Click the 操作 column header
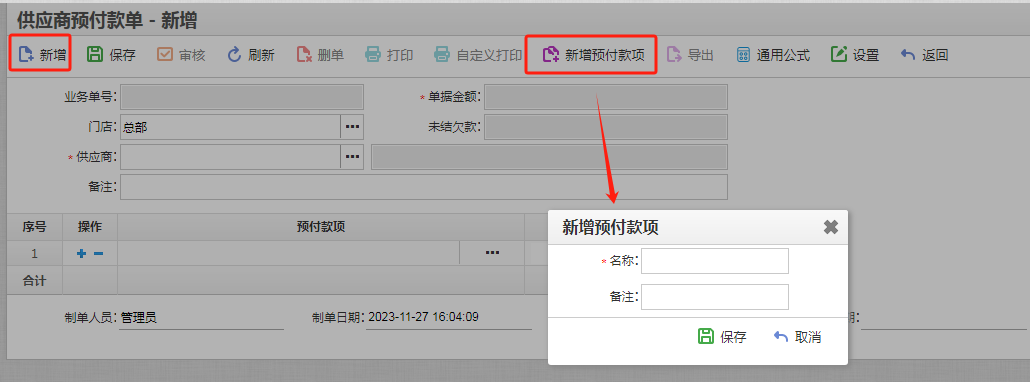Image resolution: width=1030 pixels, height=382 pixels. click(90, 227)
